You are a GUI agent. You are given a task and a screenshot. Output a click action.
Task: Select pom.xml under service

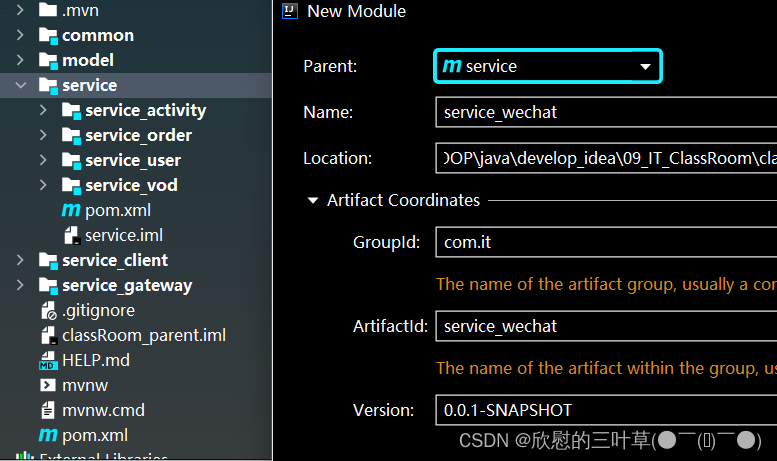136,210
